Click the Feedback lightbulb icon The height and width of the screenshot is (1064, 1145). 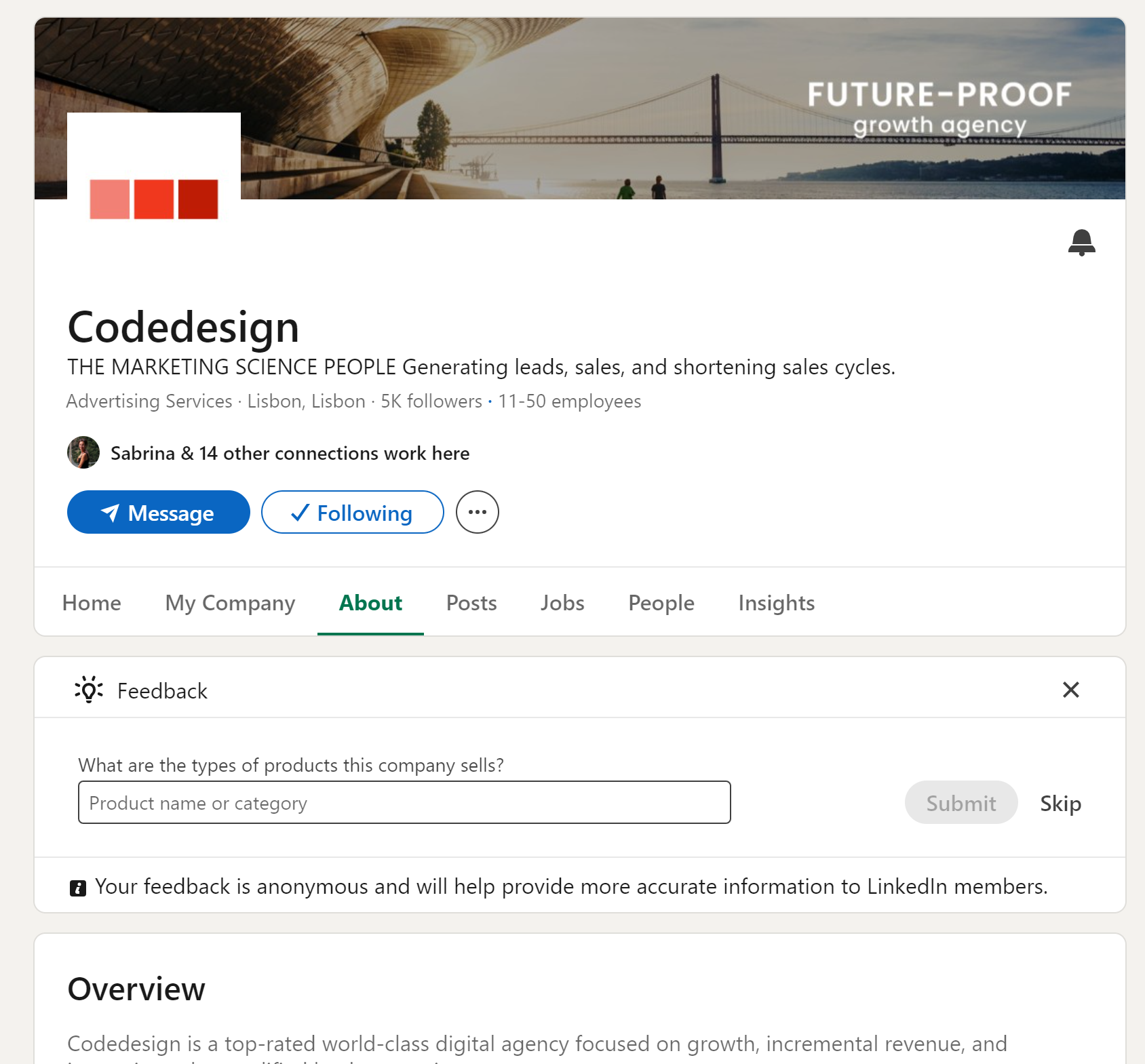coord(89,690)
